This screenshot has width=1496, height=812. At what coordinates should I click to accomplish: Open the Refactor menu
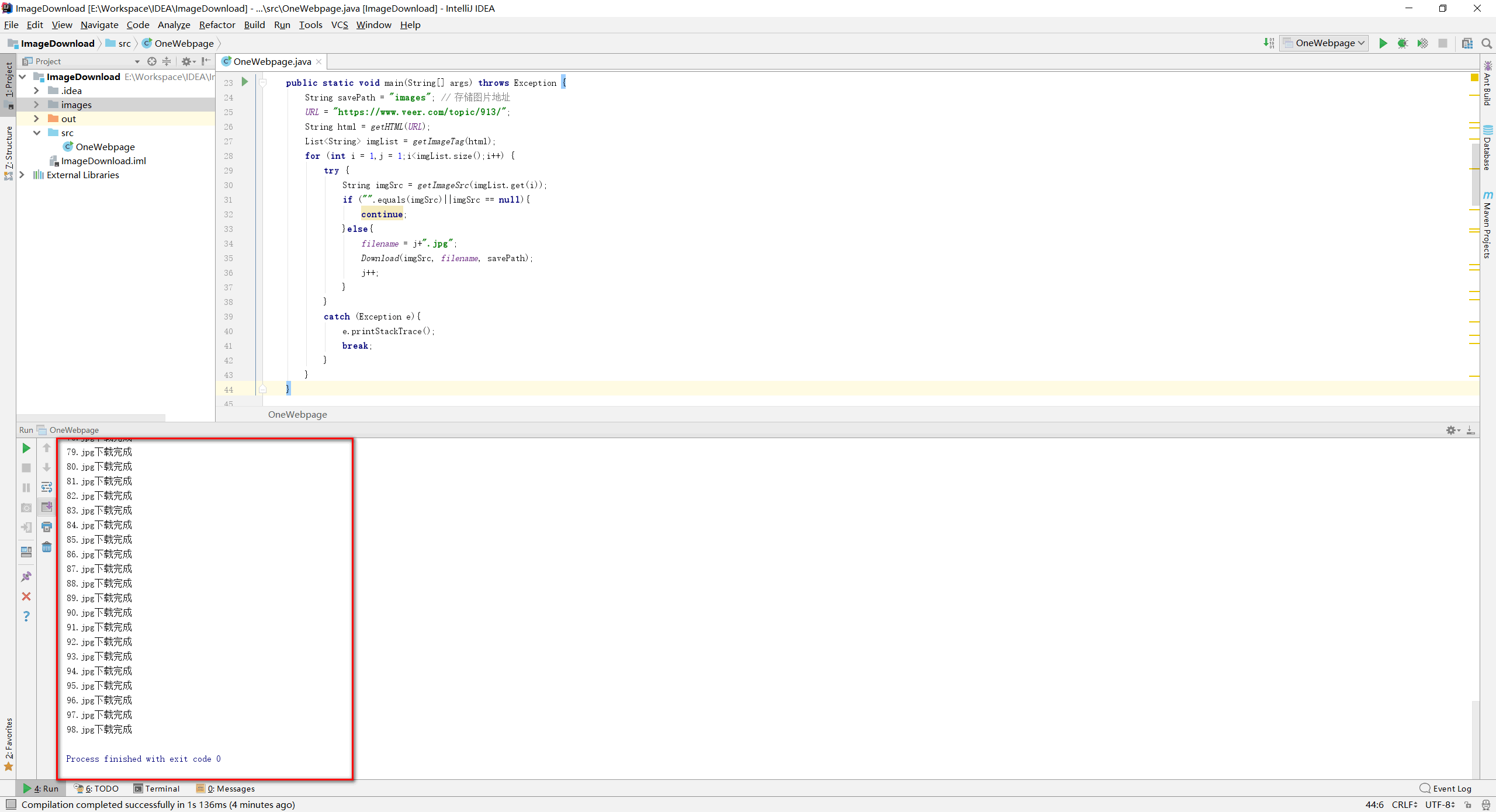(x=217, y=25)
